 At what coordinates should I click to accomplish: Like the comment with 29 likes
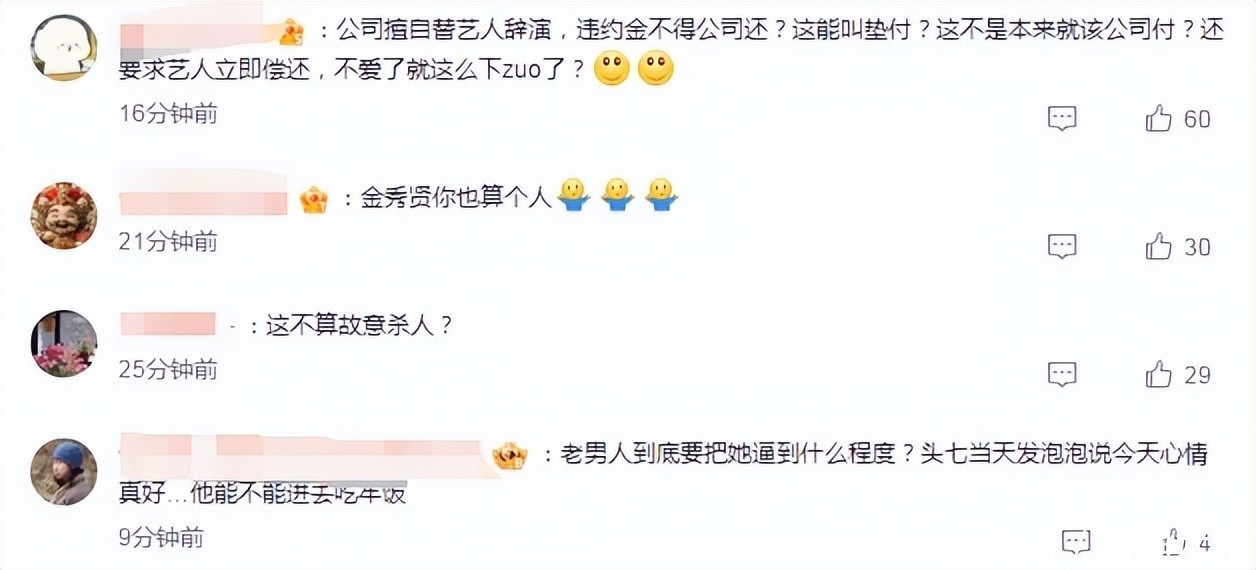coord(1159,375)
